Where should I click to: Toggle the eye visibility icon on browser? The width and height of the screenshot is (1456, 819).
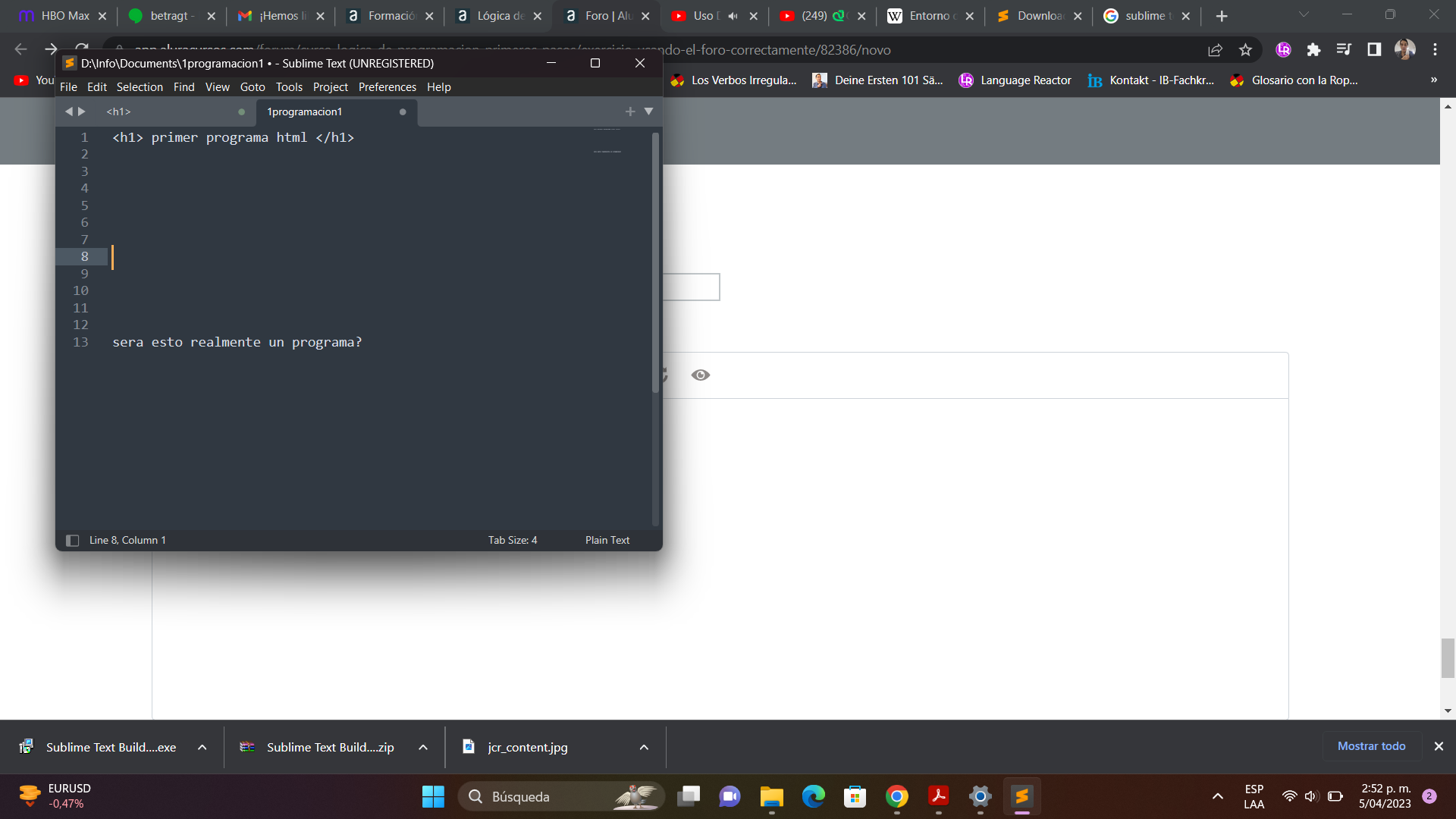coord(700,374)
